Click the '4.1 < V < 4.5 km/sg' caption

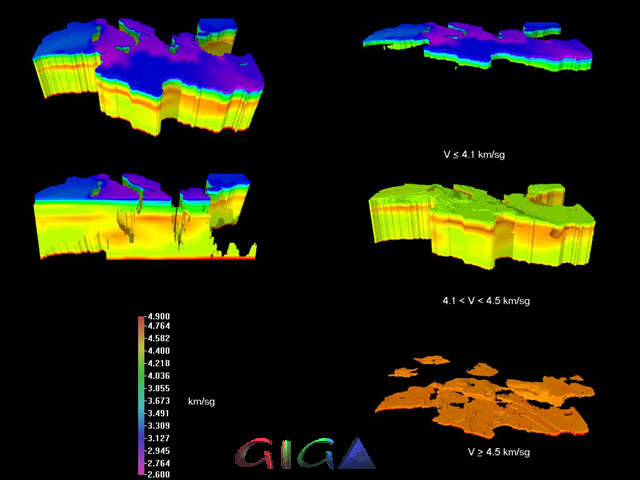486,301
